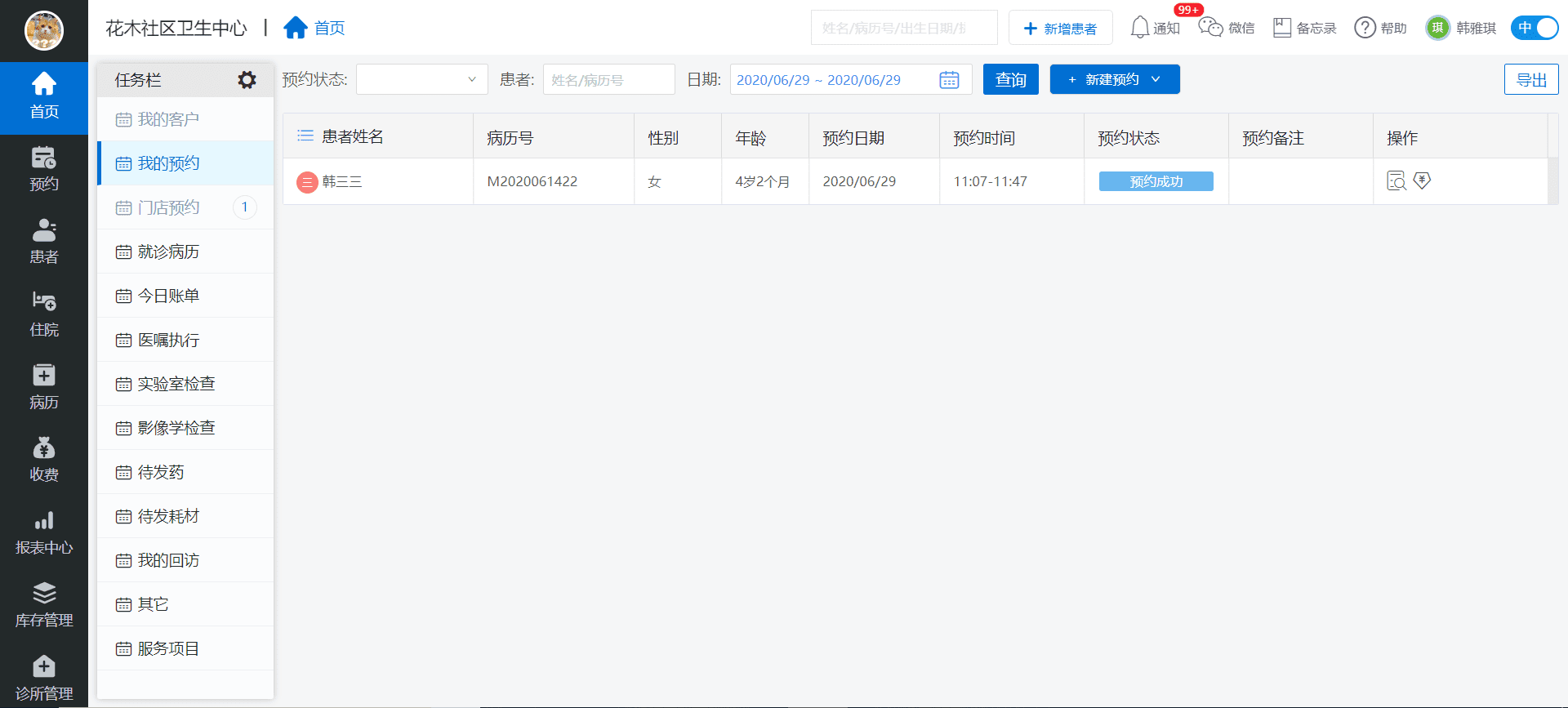
Task: Open column list menu beside 患者姓名
Action: click(305, 136)
